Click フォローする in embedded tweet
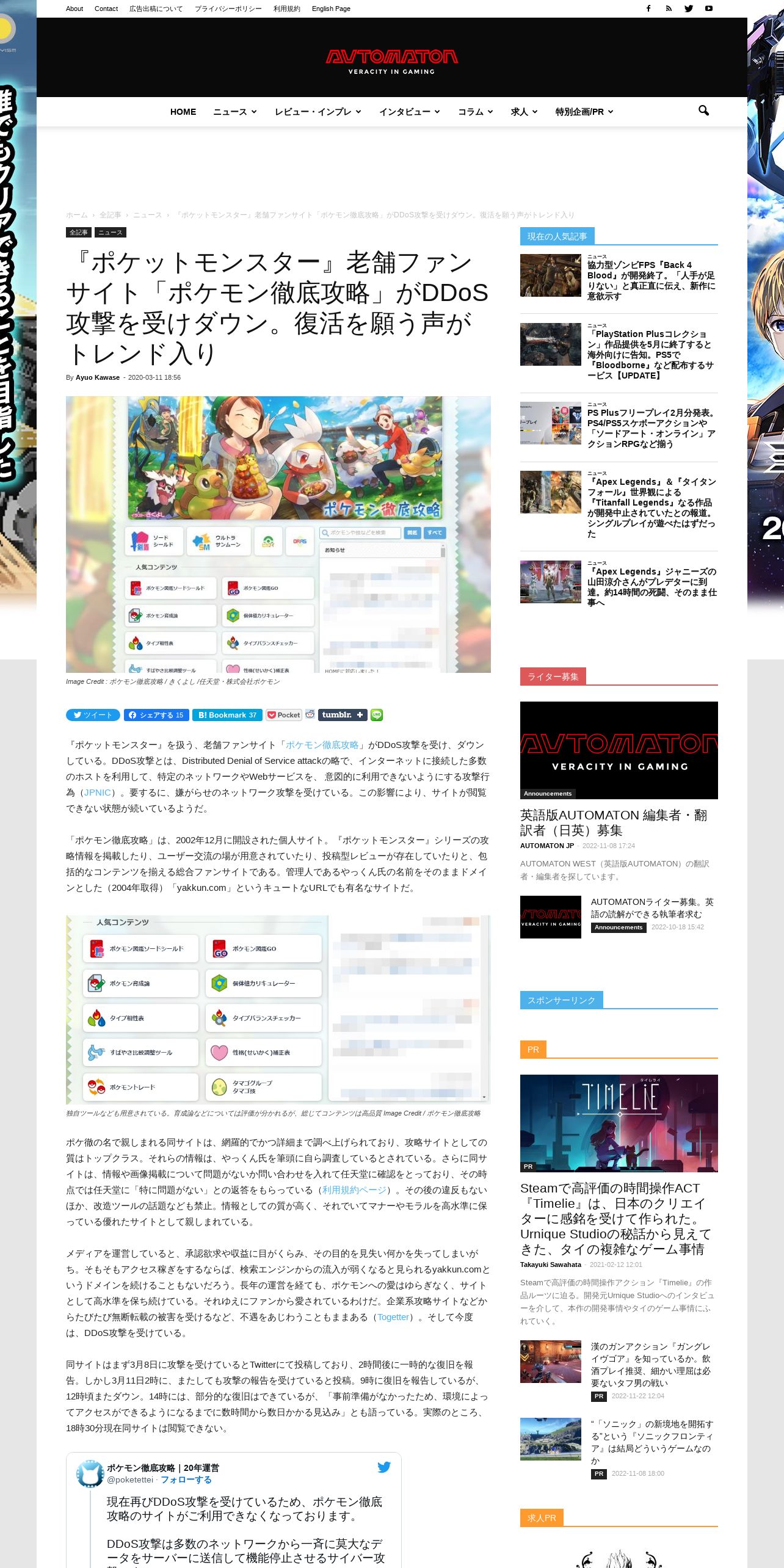 tap(186, 1479)
